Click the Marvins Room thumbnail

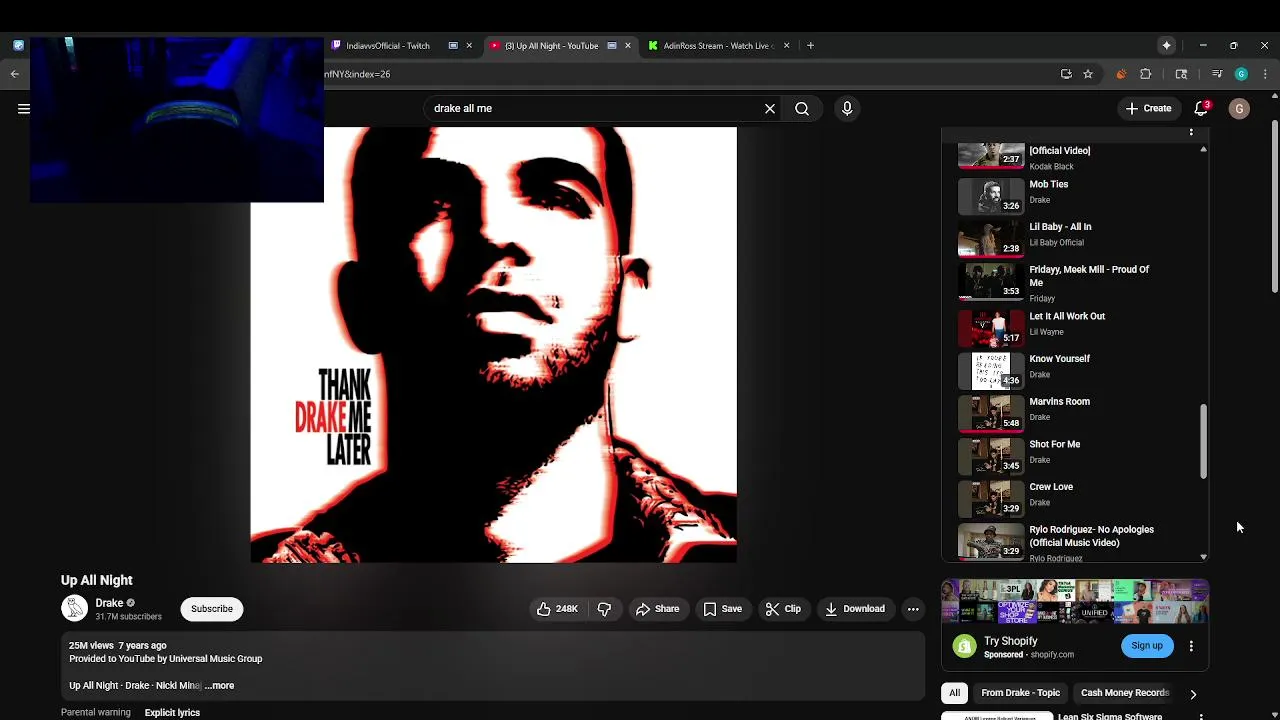pos(991,412)
